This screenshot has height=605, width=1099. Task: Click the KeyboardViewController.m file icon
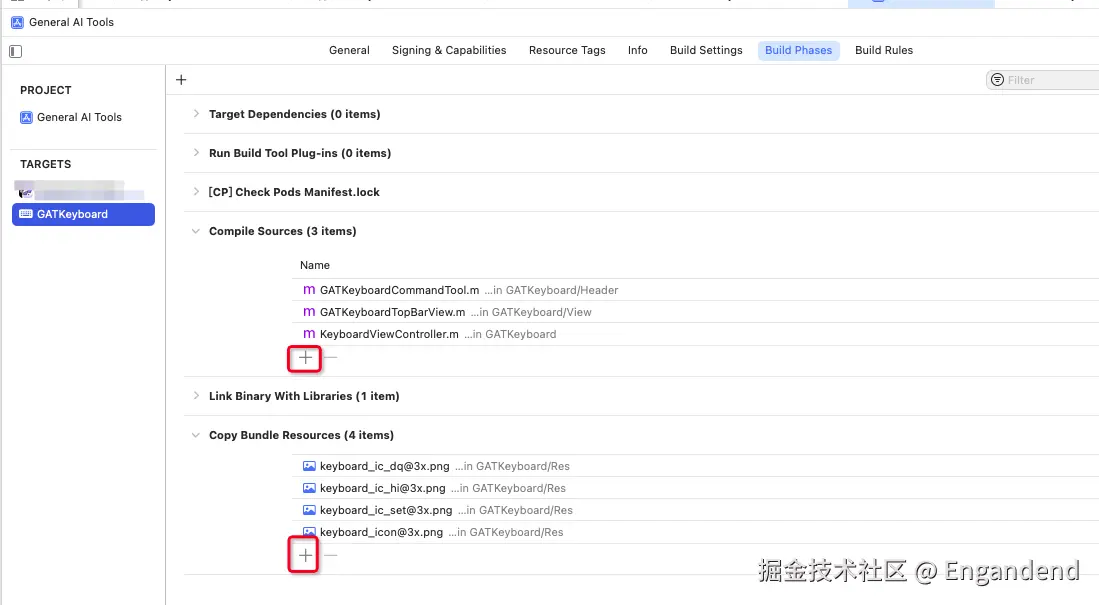(309, 334)
